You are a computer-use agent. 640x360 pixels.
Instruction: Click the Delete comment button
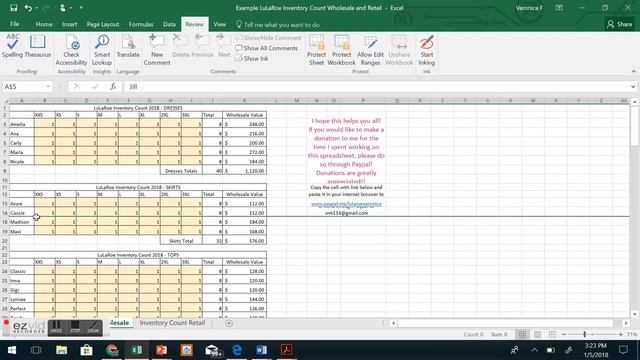tap(180, 46)
